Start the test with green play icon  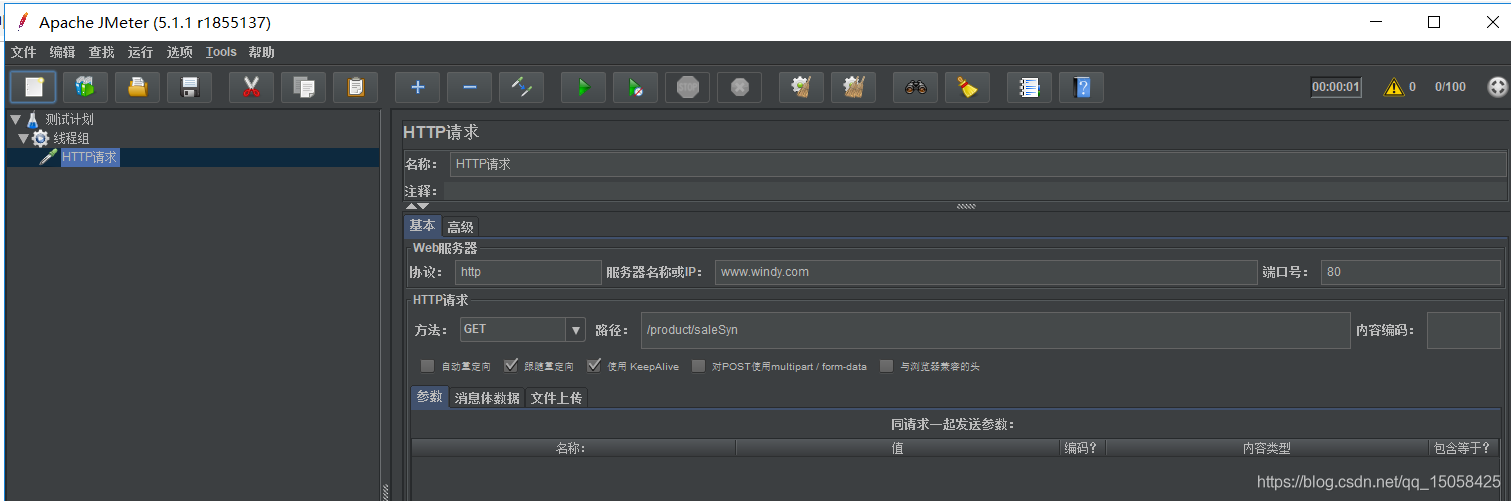[583, 87]
